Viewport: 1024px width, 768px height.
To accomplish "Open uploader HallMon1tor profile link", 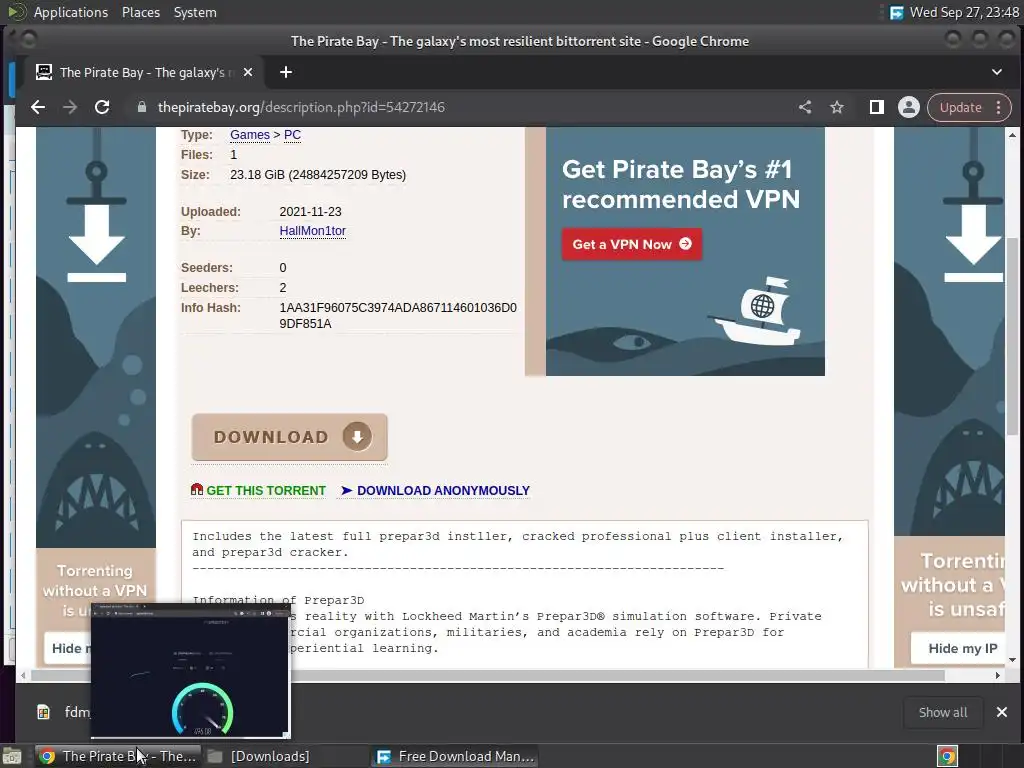I will pos(312,231).
